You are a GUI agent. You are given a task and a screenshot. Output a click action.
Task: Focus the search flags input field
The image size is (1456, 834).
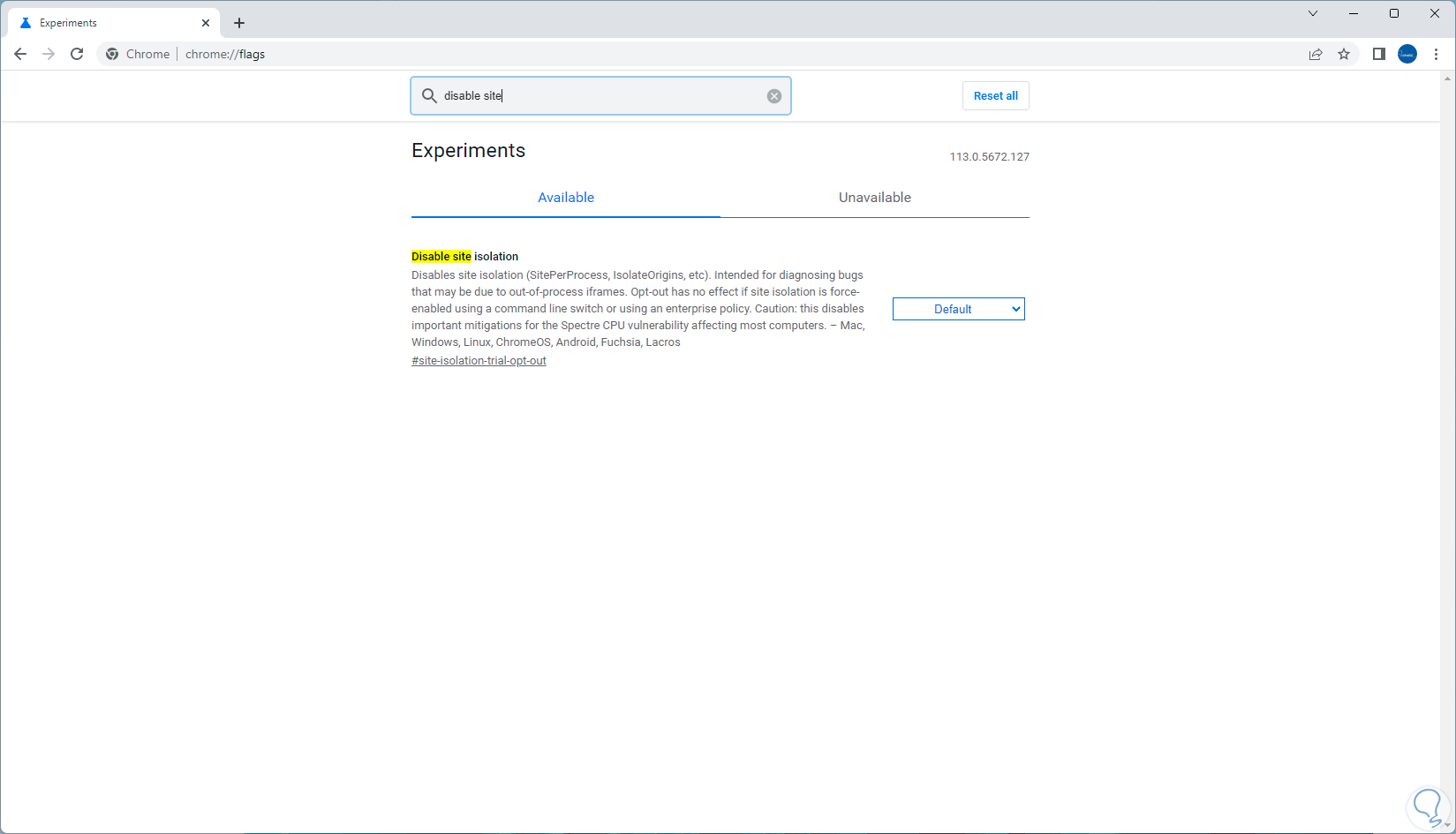tap(600, 95)
